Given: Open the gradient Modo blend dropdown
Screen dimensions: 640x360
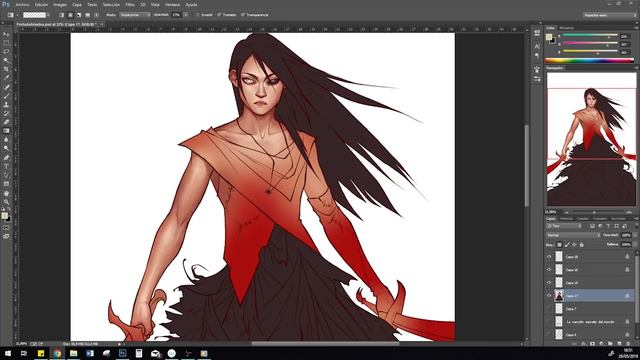Looking at the screenshot, I should pos(134,15).
